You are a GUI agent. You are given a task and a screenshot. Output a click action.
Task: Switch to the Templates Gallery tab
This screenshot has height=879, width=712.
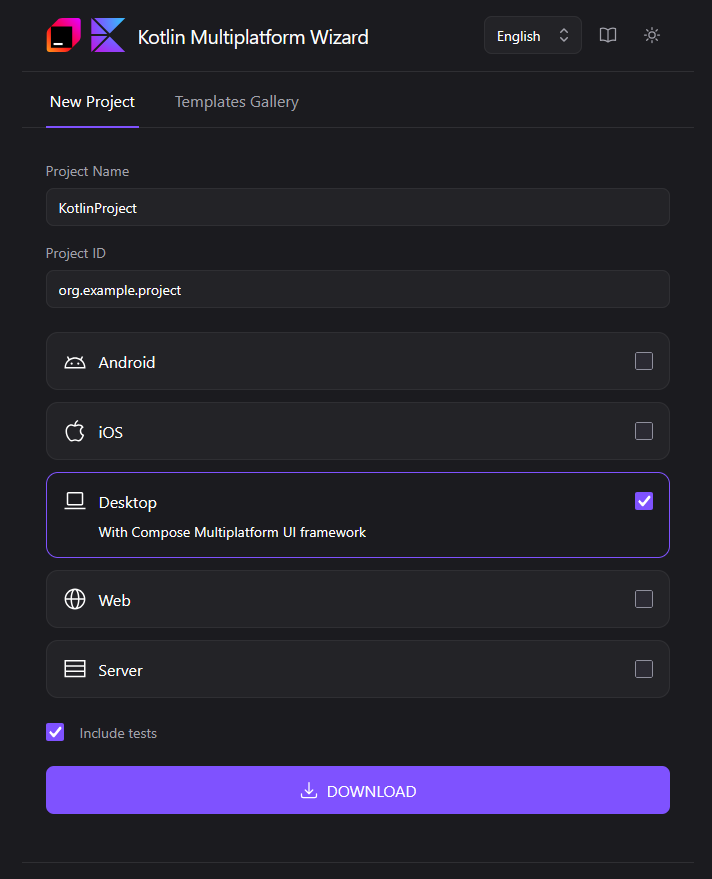(x=236, y=101)
